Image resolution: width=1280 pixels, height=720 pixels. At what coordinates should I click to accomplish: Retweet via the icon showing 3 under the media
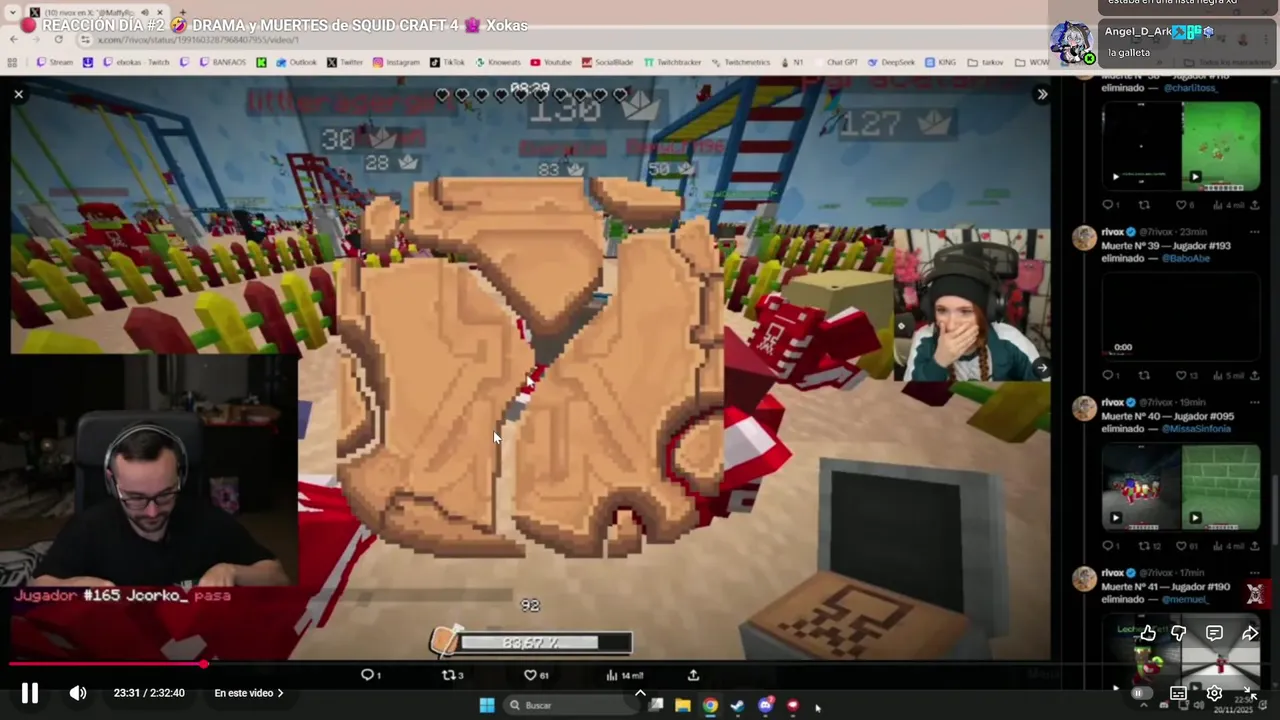pyautogui.click(x=452, y=675)
